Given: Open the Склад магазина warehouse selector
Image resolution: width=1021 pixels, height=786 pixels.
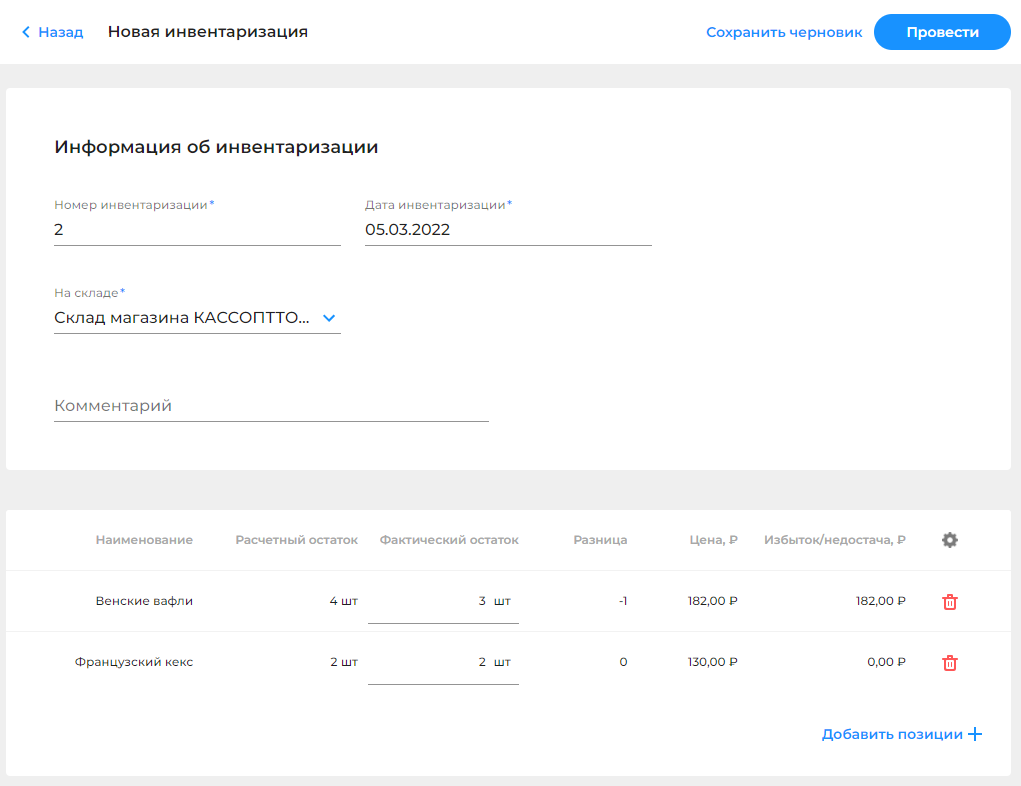Looking at the screenshot, I should (x=185, y=318).
